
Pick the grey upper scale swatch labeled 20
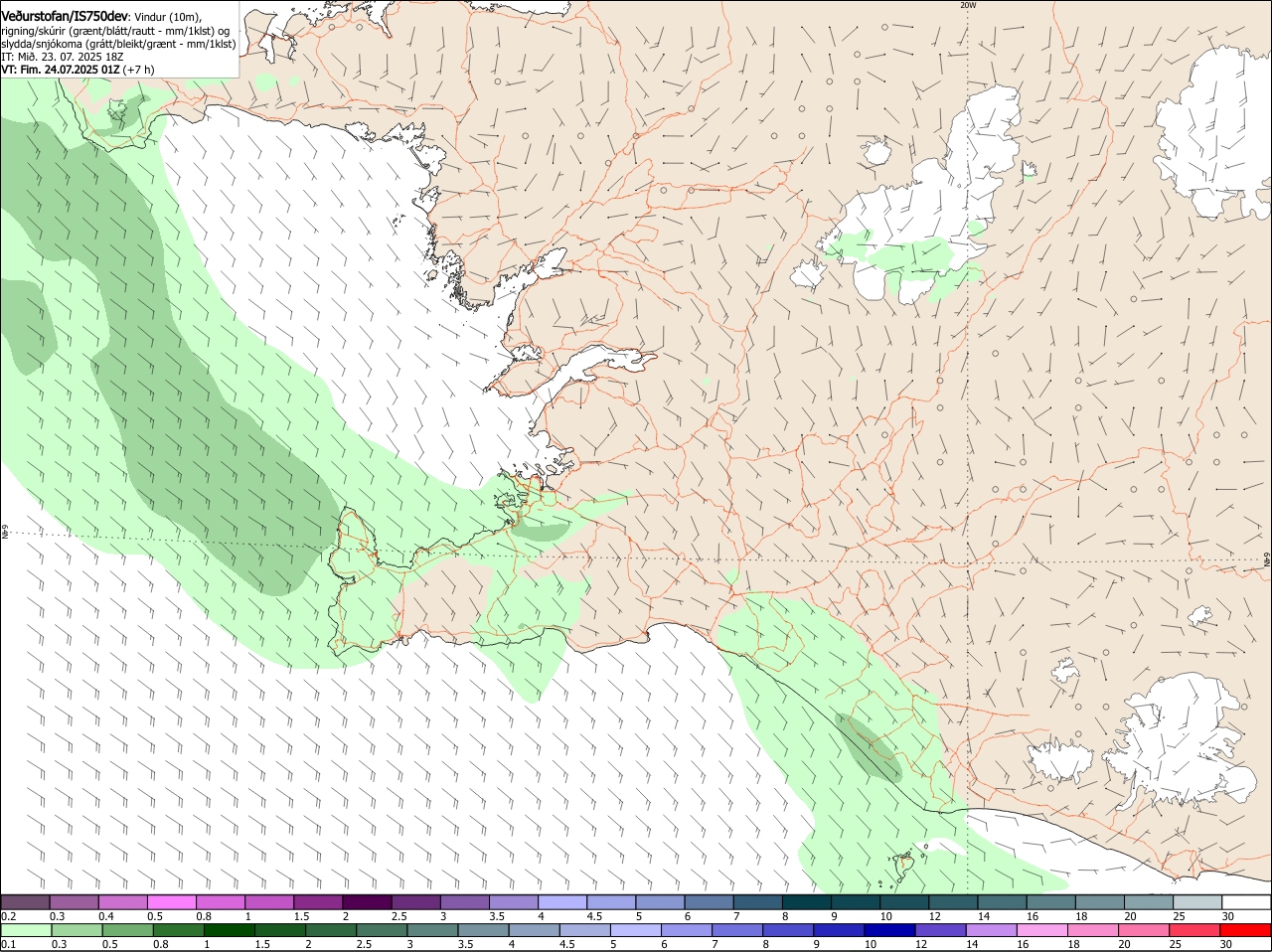pos(1149,902)
